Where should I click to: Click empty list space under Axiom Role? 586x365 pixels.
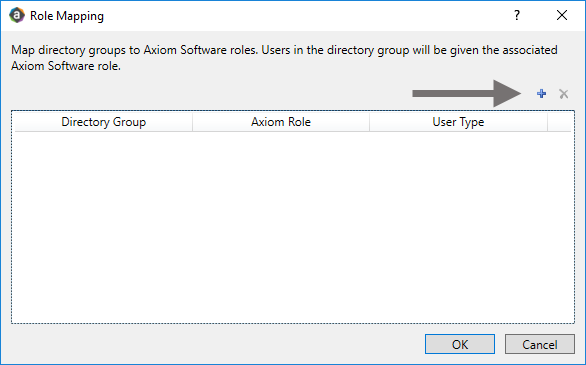(x=281, y=226)
